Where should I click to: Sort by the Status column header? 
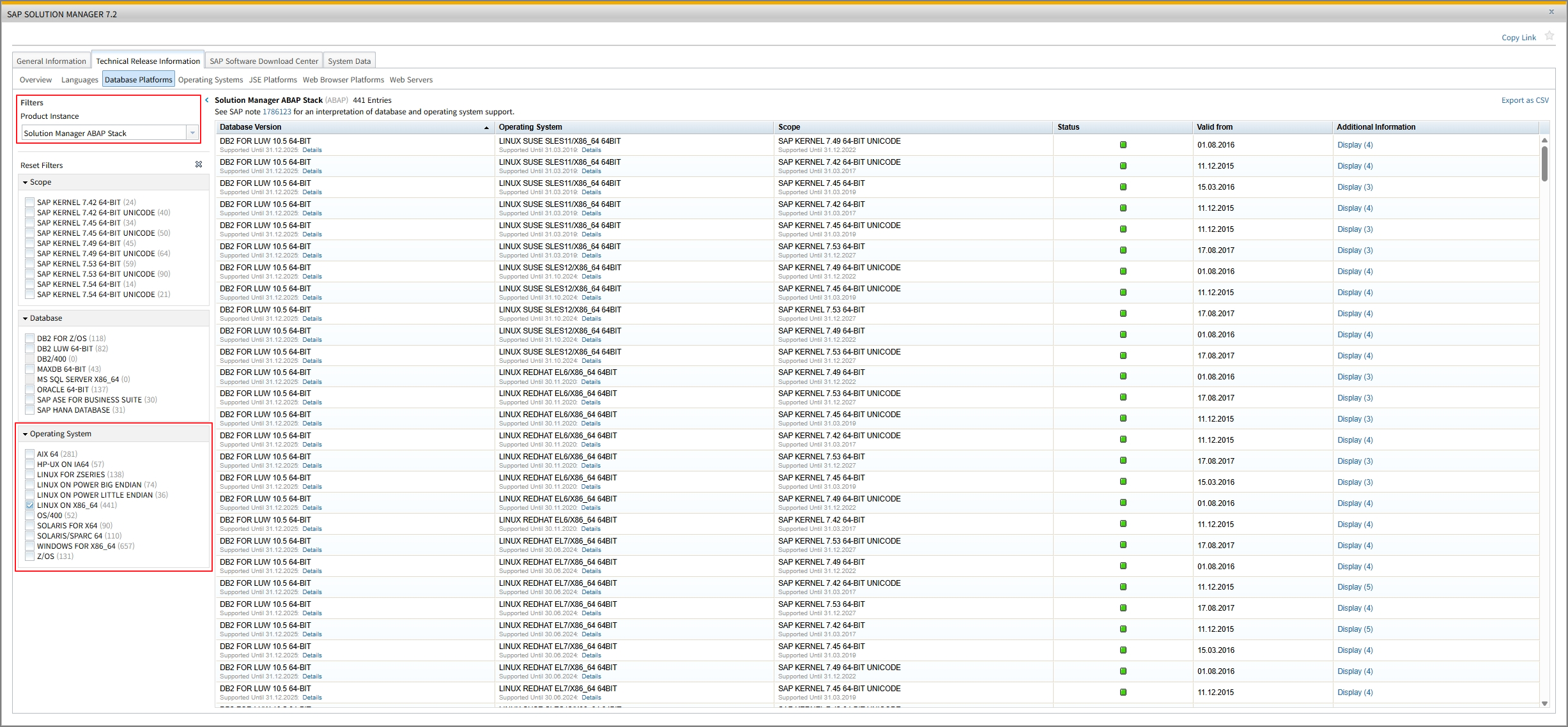pos(1122,127)
